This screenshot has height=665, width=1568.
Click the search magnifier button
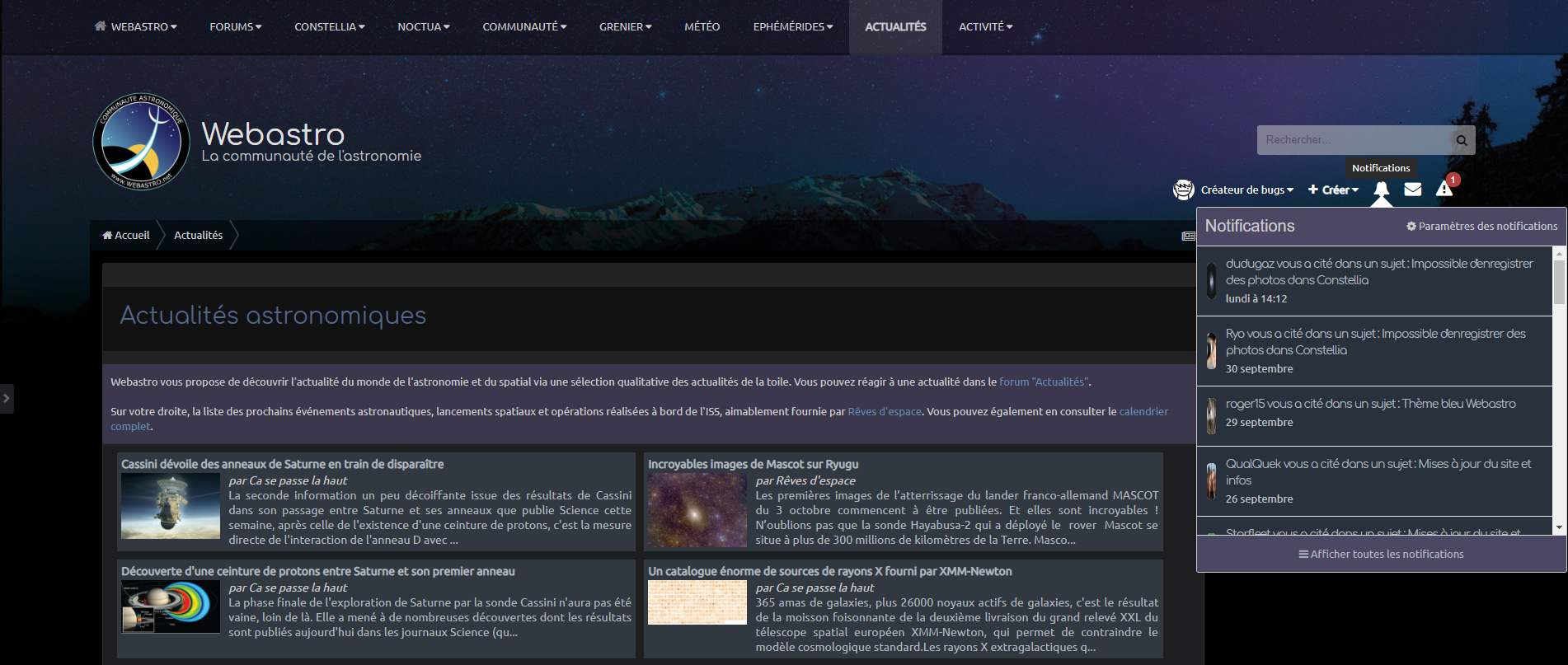1462,140
